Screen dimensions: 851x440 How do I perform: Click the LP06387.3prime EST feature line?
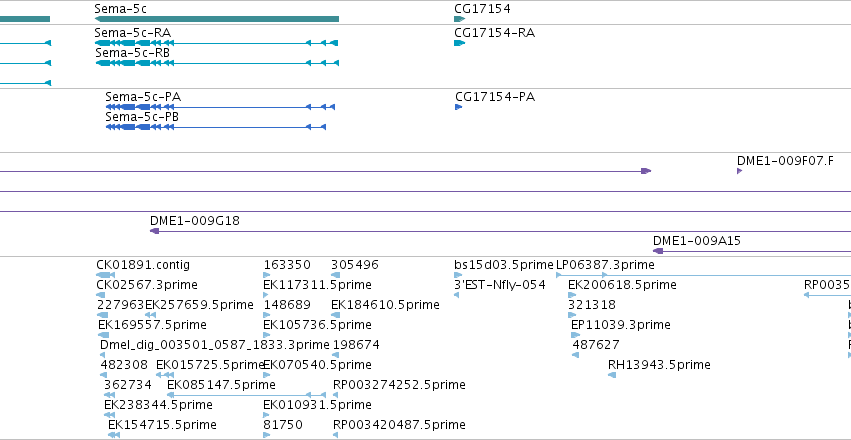click(x=703, y=276)
